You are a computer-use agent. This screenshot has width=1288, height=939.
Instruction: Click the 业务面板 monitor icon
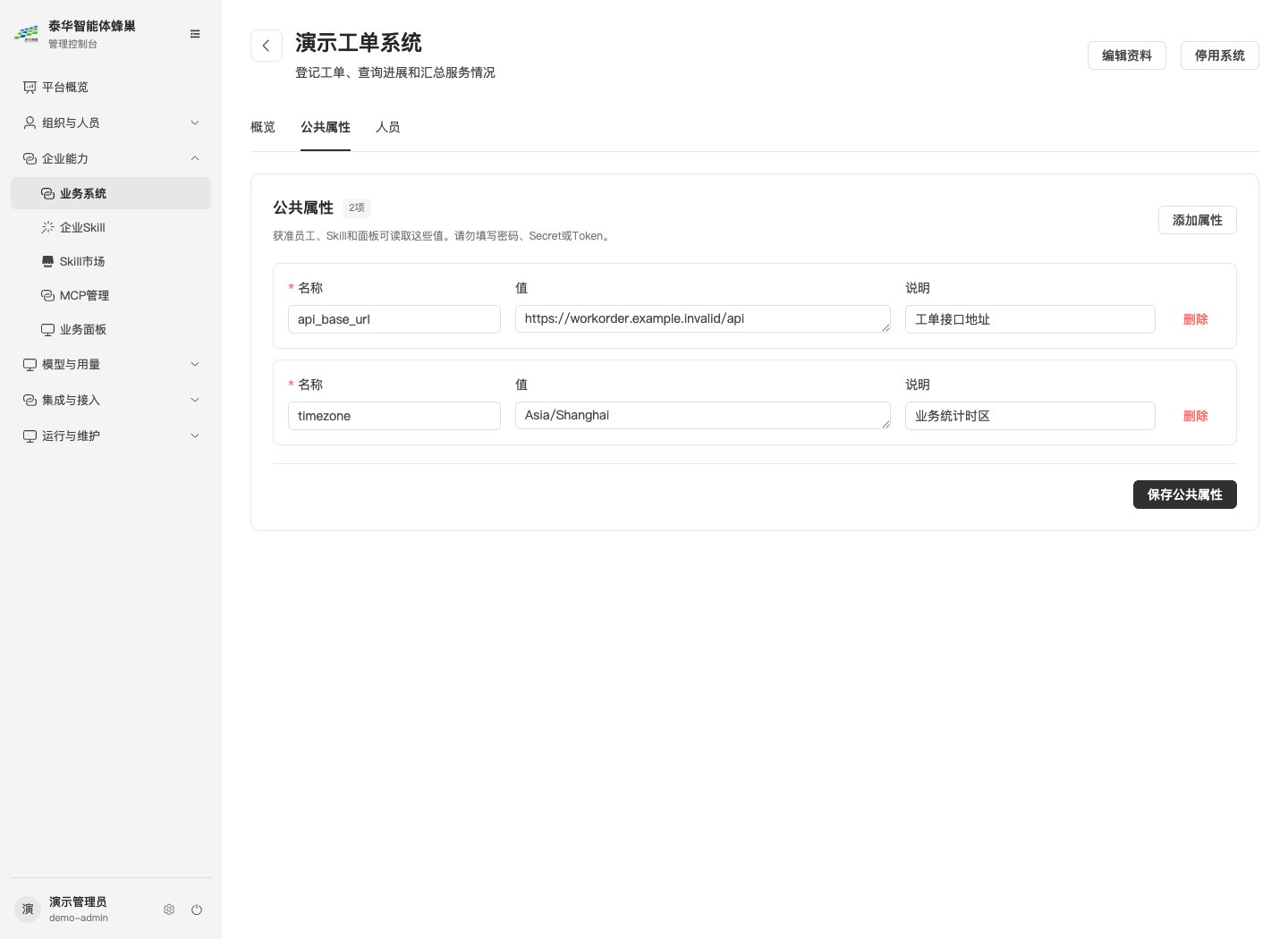47,329
